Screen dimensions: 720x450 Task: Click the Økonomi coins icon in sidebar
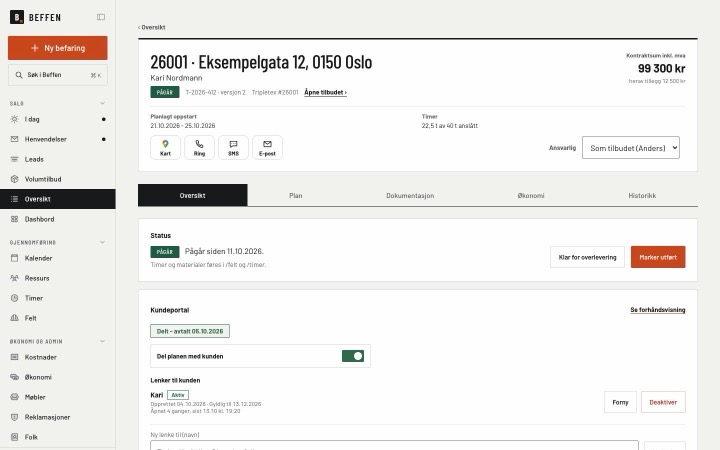pos(15,377)
